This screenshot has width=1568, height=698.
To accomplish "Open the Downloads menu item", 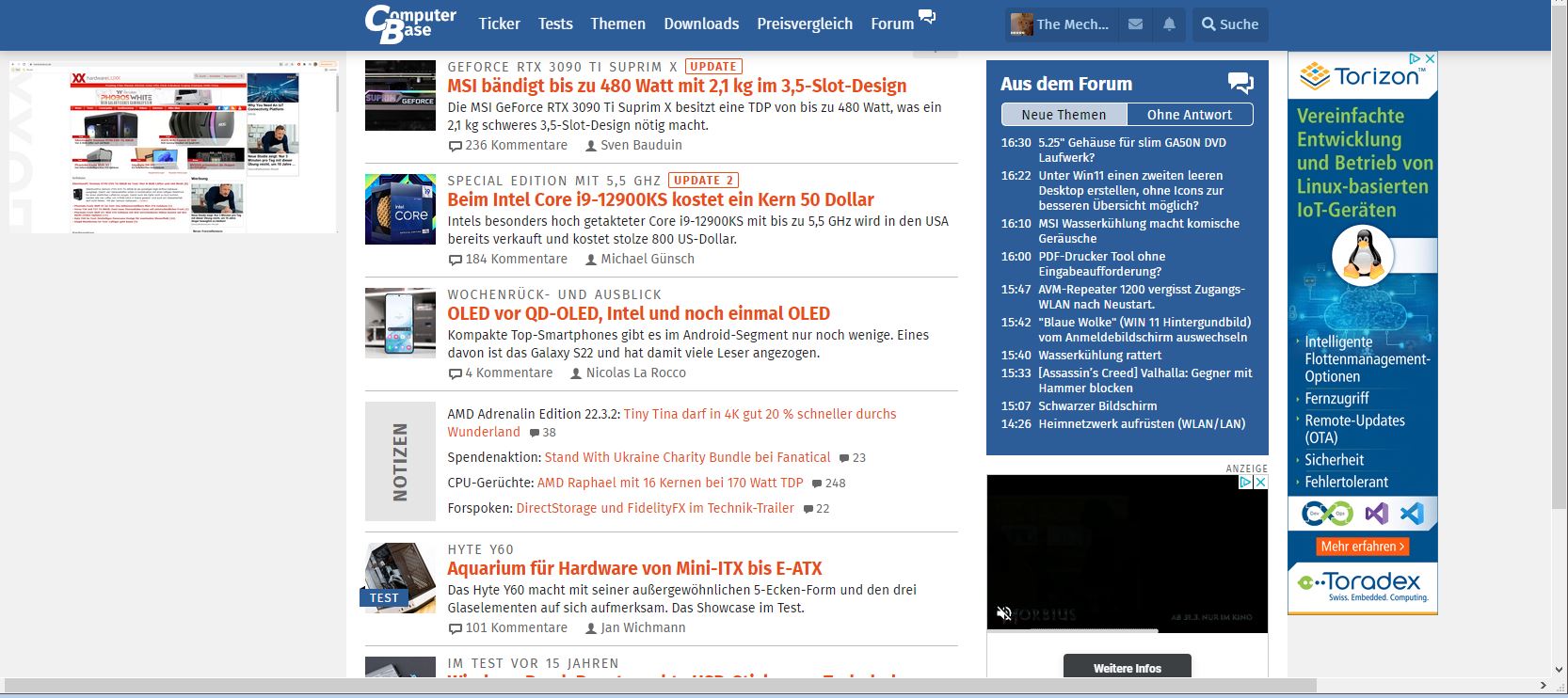I will tap(701, 24).
